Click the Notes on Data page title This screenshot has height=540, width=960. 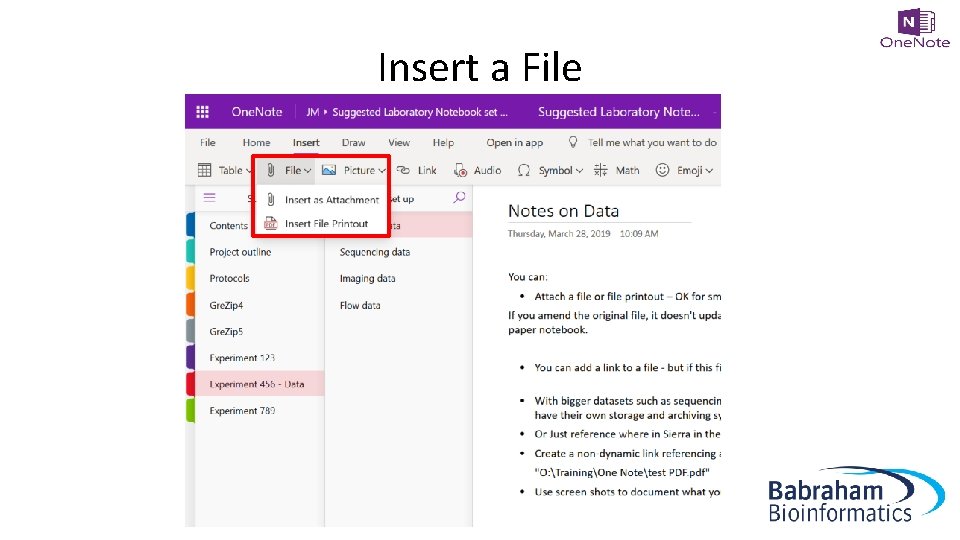563,211
